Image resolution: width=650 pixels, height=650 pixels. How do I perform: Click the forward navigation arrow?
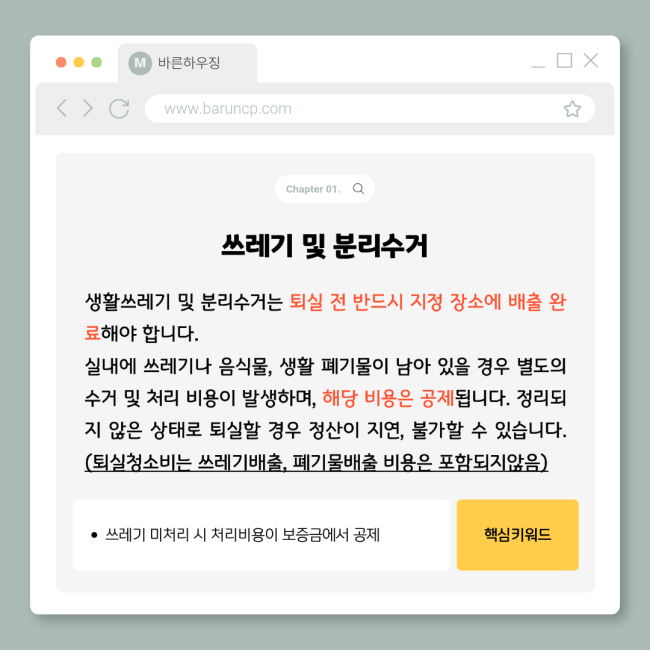(87, 108)
